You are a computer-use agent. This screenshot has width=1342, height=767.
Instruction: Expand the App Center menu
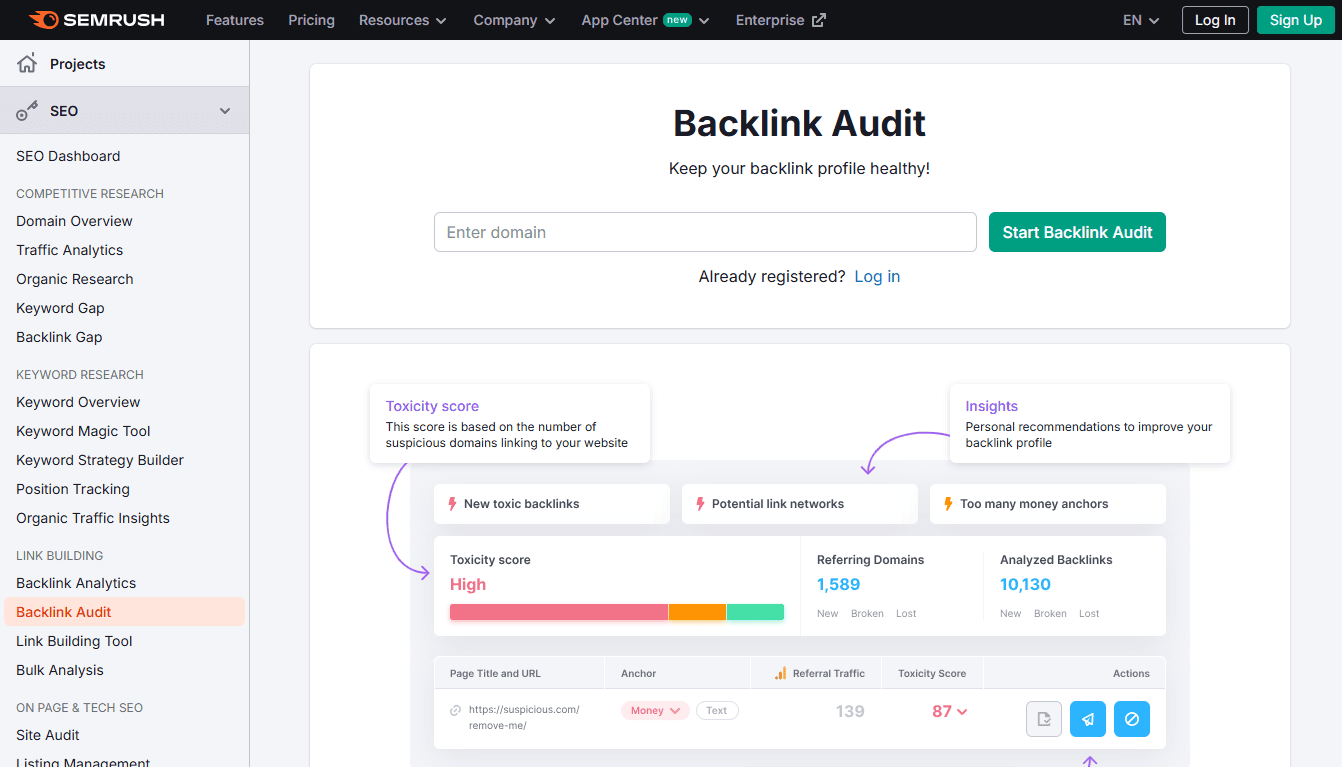645,20
